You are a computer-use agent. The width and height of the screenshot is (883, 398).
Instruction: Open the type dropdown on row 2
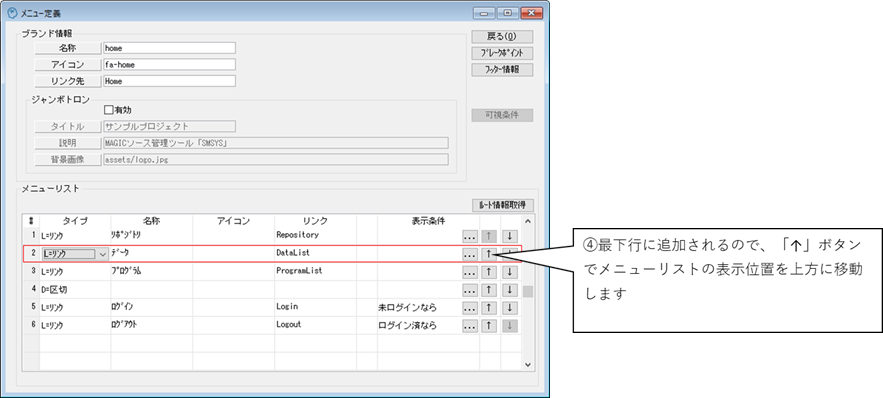click(x=102, y=254)
